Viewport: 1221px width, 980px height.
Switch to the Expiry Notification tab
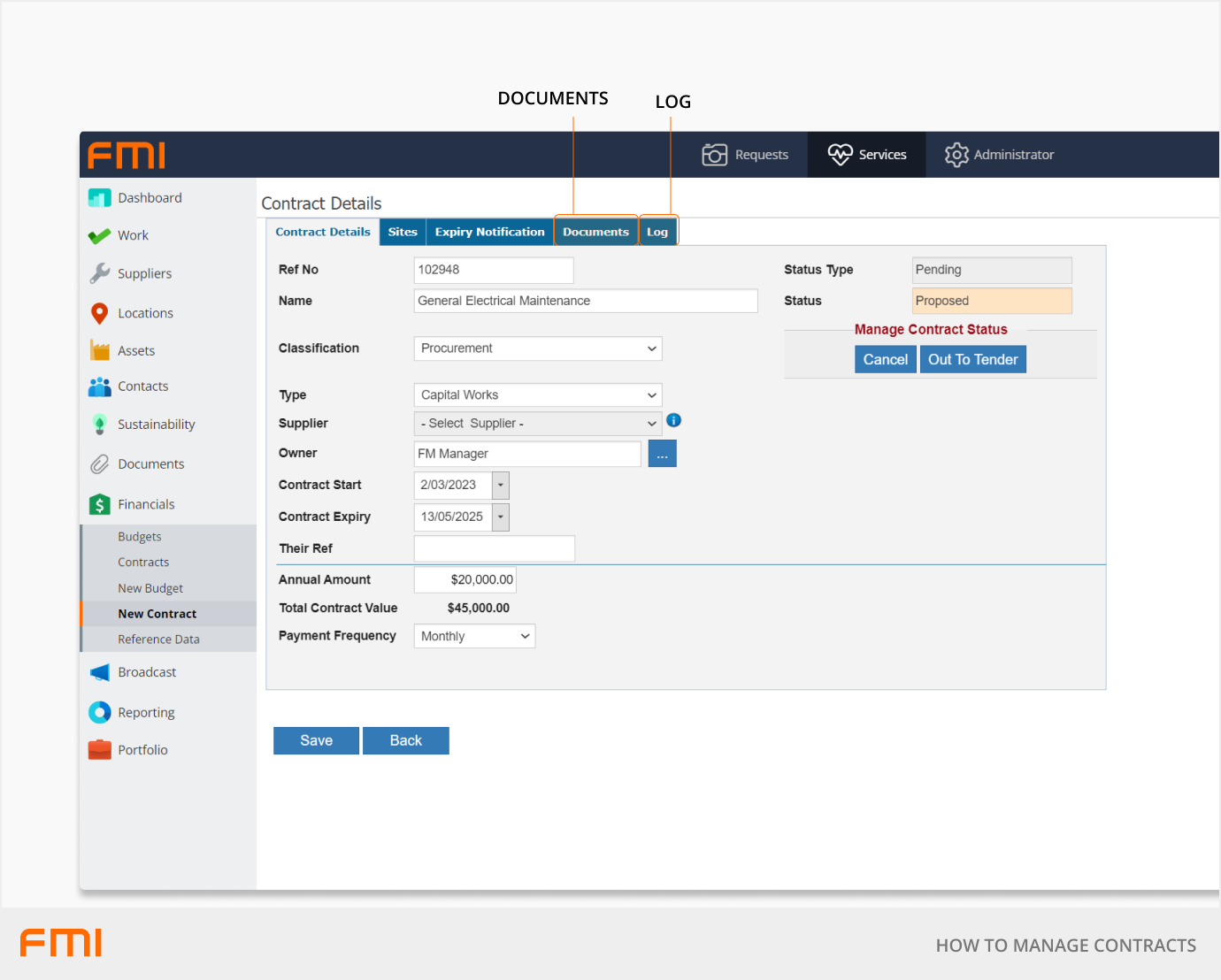click(489, 233)
